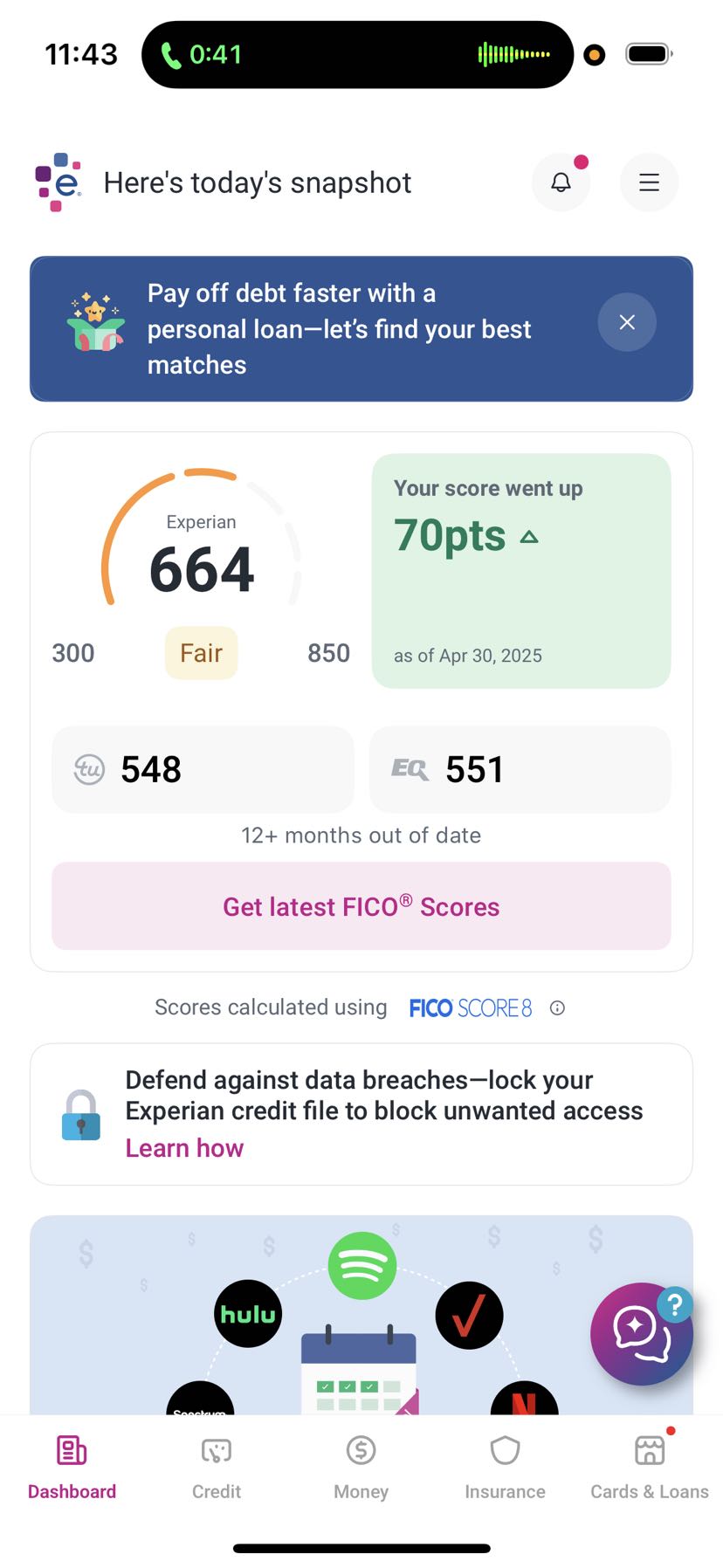Viewport: 723px width, 1568px height.
Task: Tap the Experian 664 score gauge
Action: (x=202, y=559)
